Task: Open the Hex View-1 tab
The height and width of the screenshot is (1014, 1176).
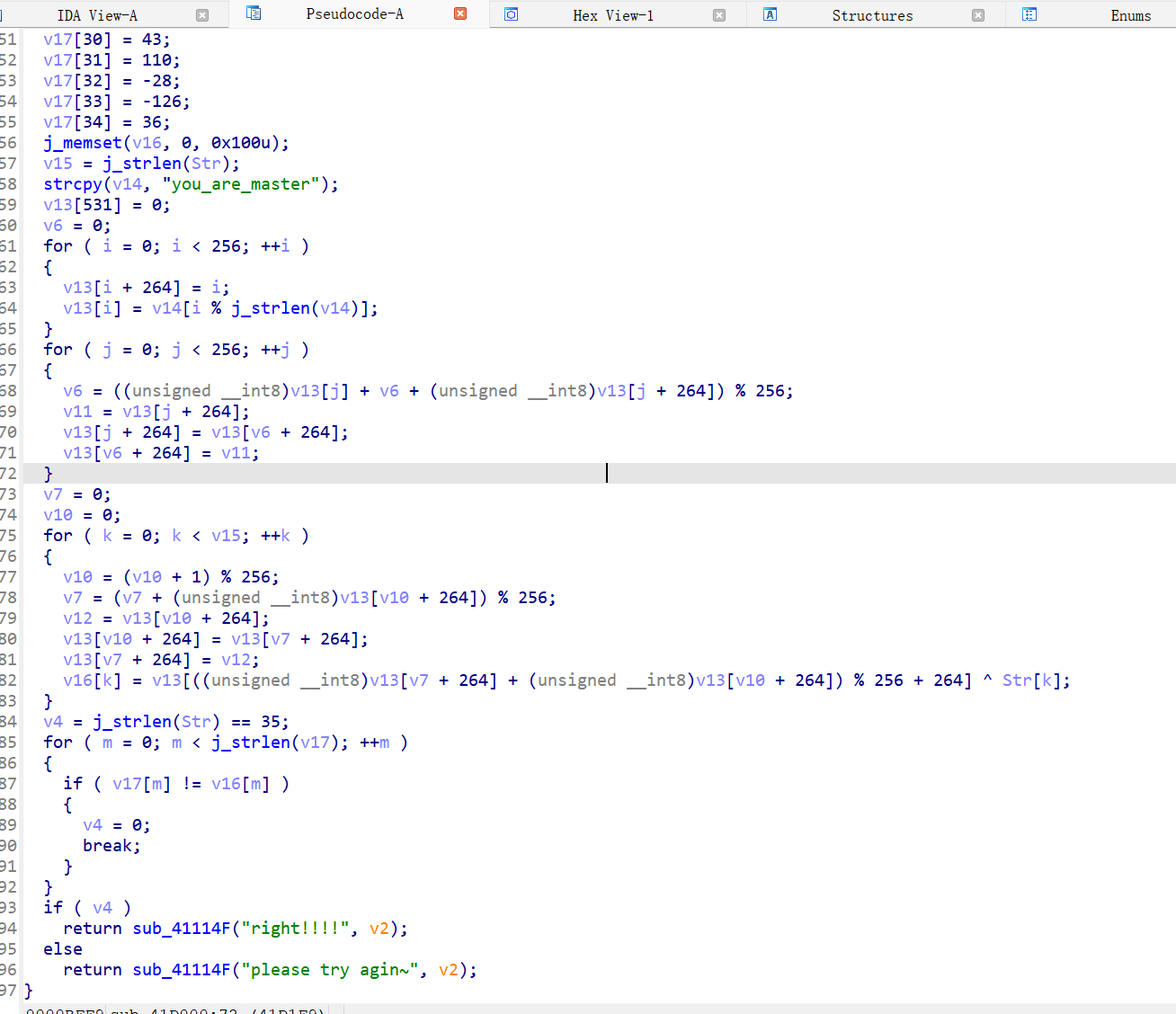Action: click(613, 15)
